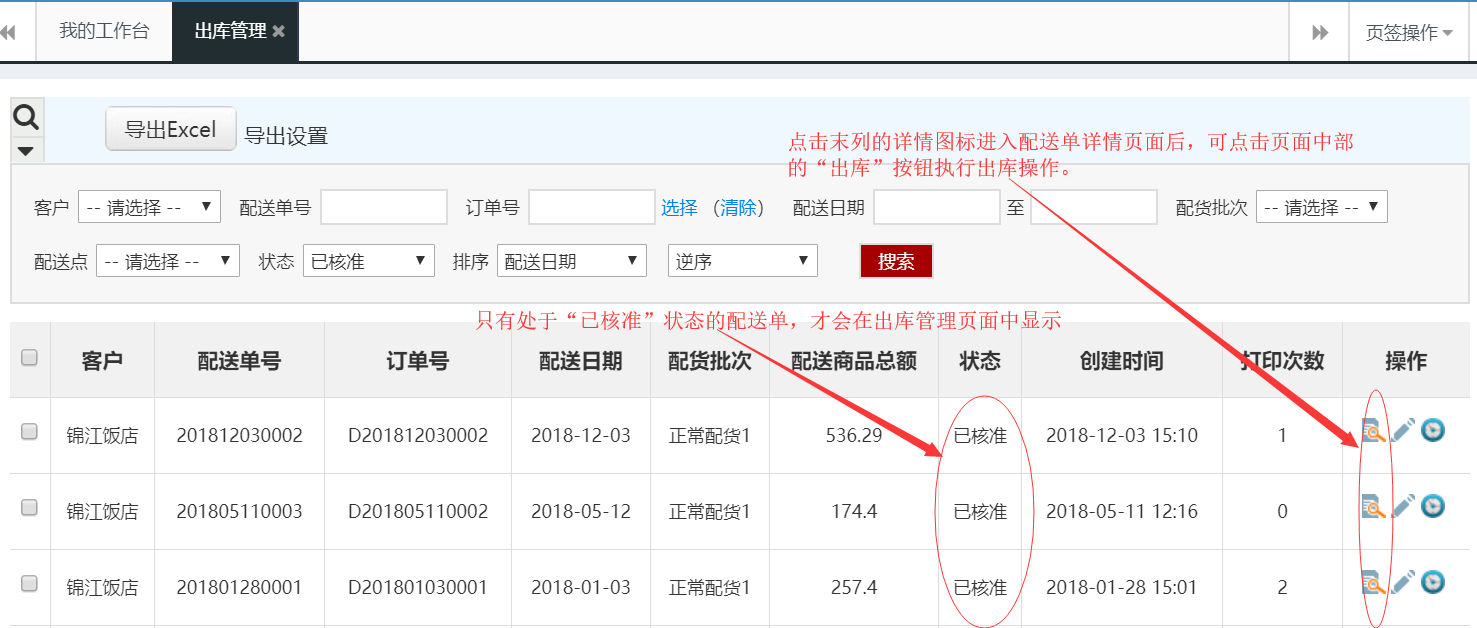Collapse search panel with the down triangle

pos(25,151)
